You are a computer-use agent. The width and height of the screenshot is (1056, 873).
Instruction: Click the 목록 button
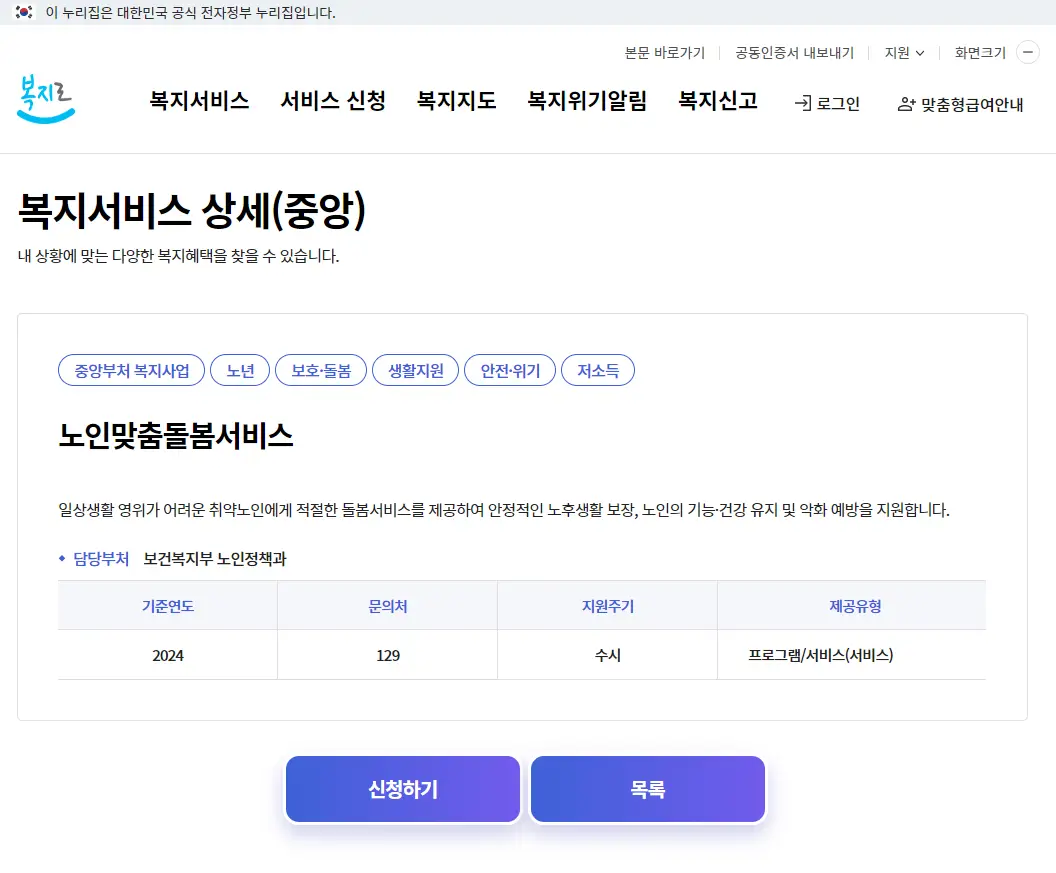[647, 789]
